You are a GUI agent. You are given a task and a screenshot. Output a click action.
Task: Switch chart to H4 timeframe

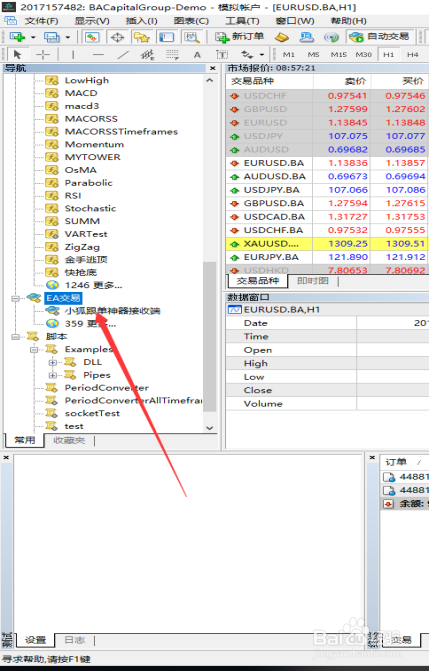tap(412, 54)
